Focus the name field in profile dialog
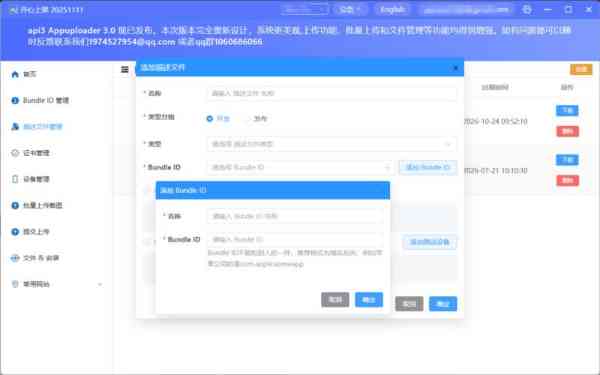 (x=331, y=93)
